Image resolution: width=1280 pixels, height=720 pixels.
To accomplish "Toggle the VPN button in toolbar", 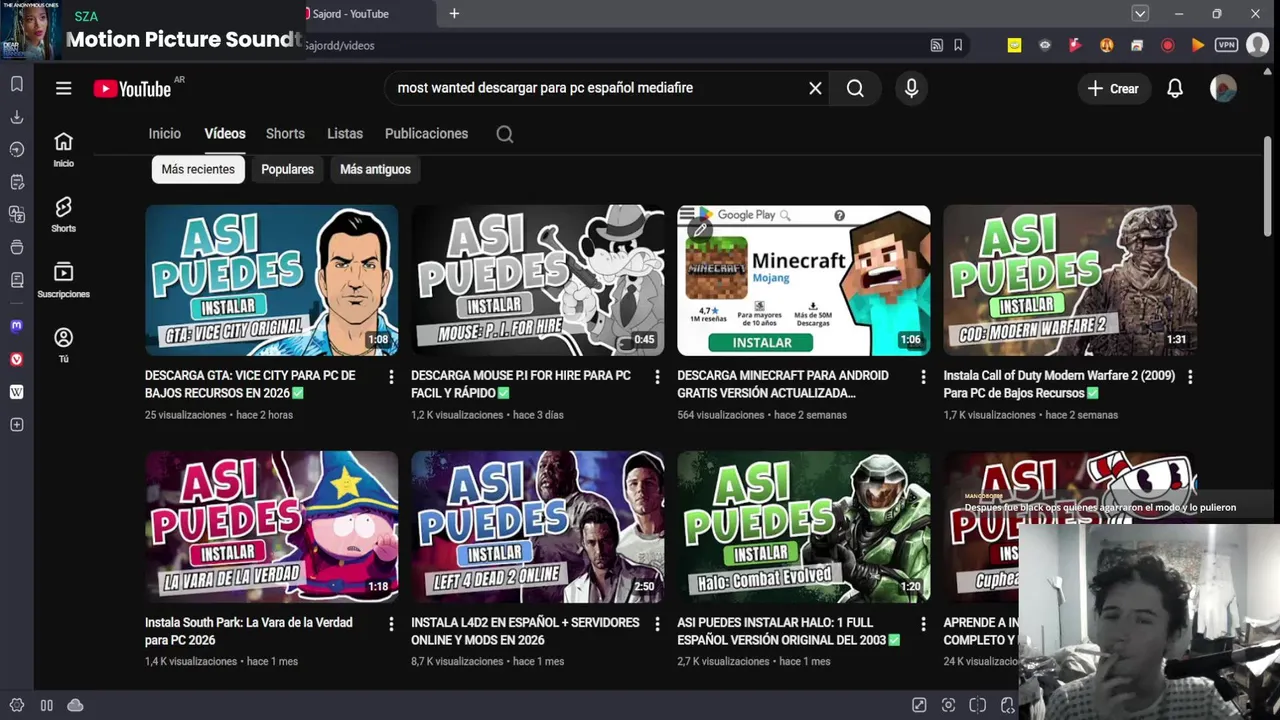I will (1226, 45).
